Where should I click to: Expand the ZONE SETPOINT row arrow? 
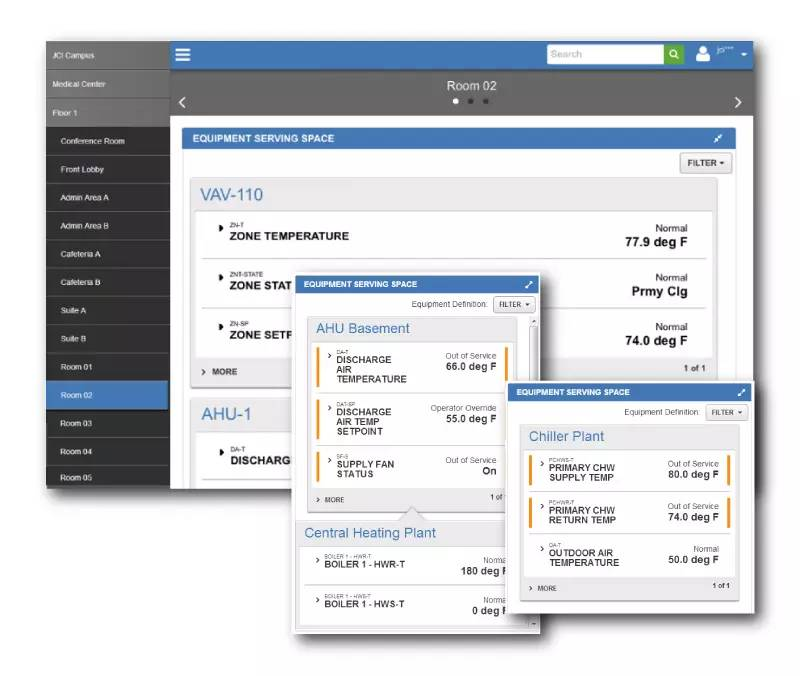coord(221,327)
